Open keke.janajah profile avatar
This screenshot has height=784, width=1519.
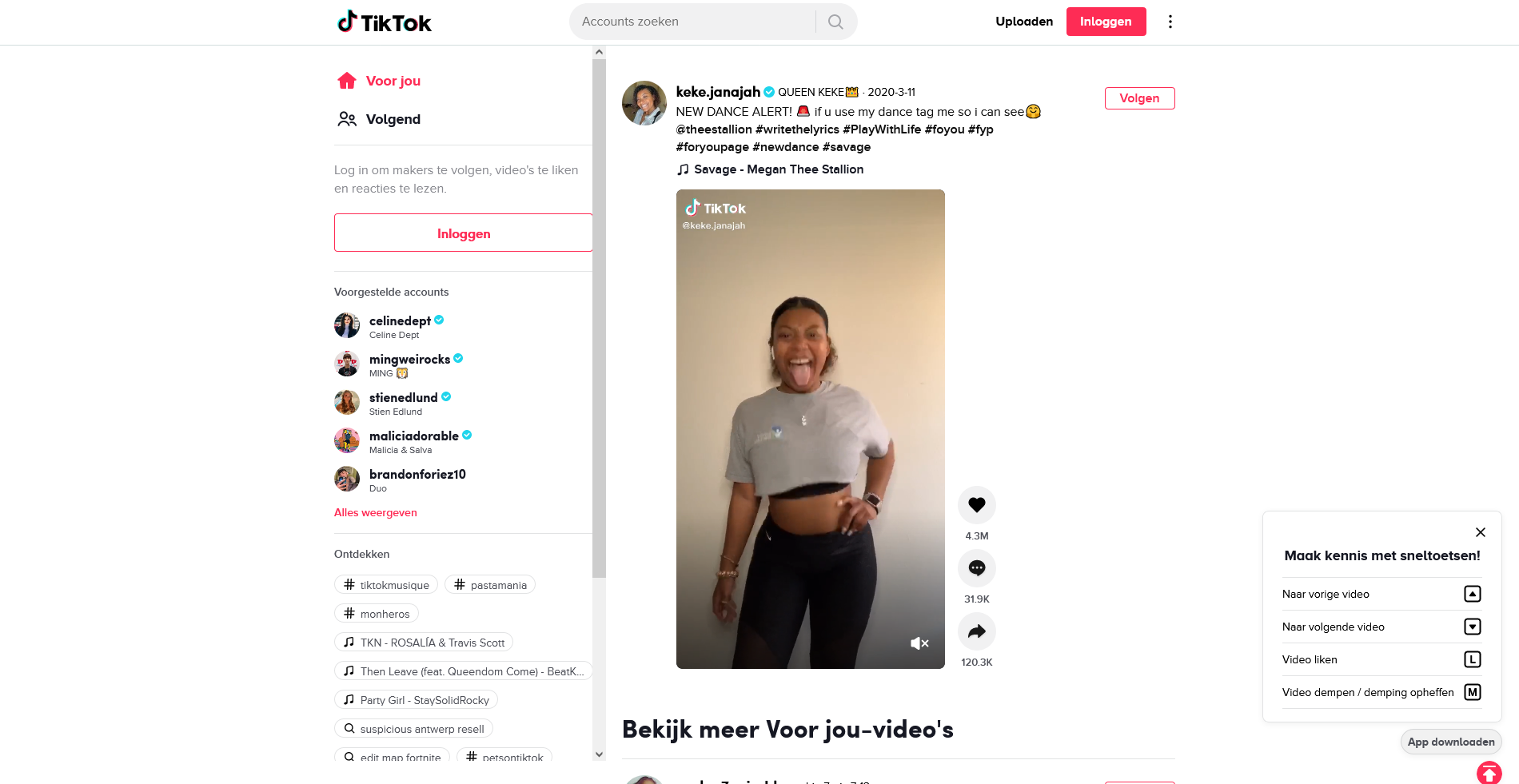[x=644, y=103]
